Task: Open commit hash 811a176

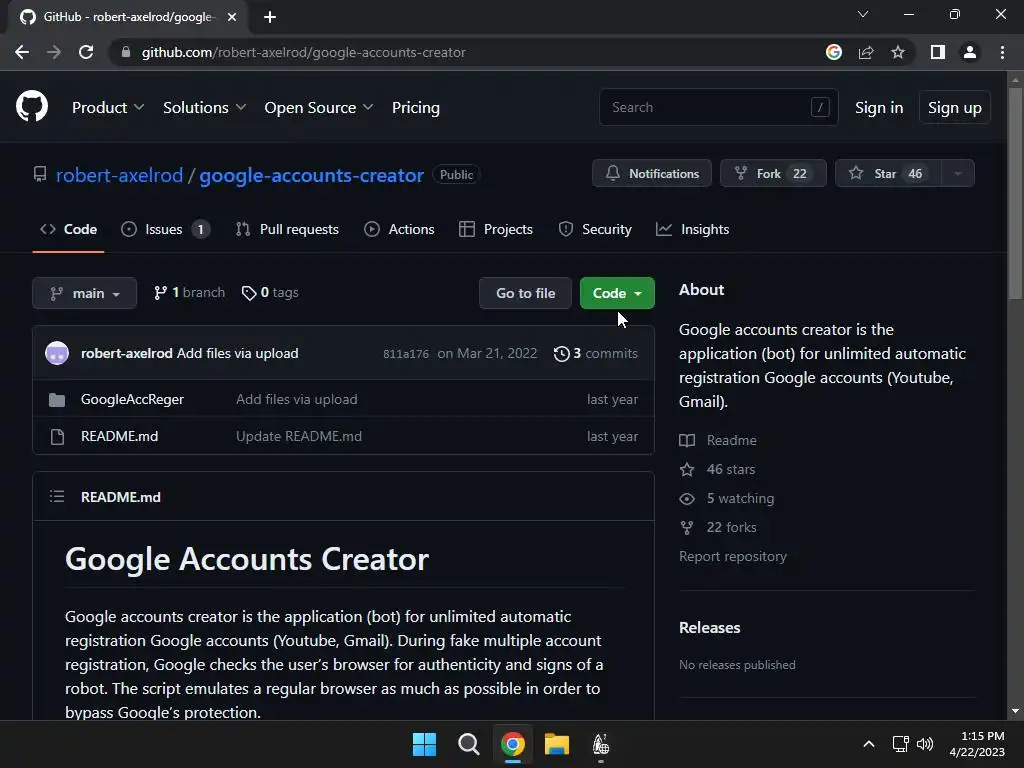Action: click(x=406, y=354)
